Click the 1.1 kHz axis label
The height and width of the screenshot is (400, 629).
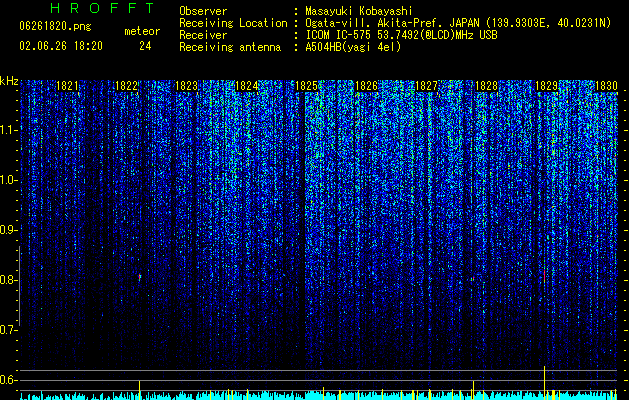pyautogui.click(x=8, y=130)
